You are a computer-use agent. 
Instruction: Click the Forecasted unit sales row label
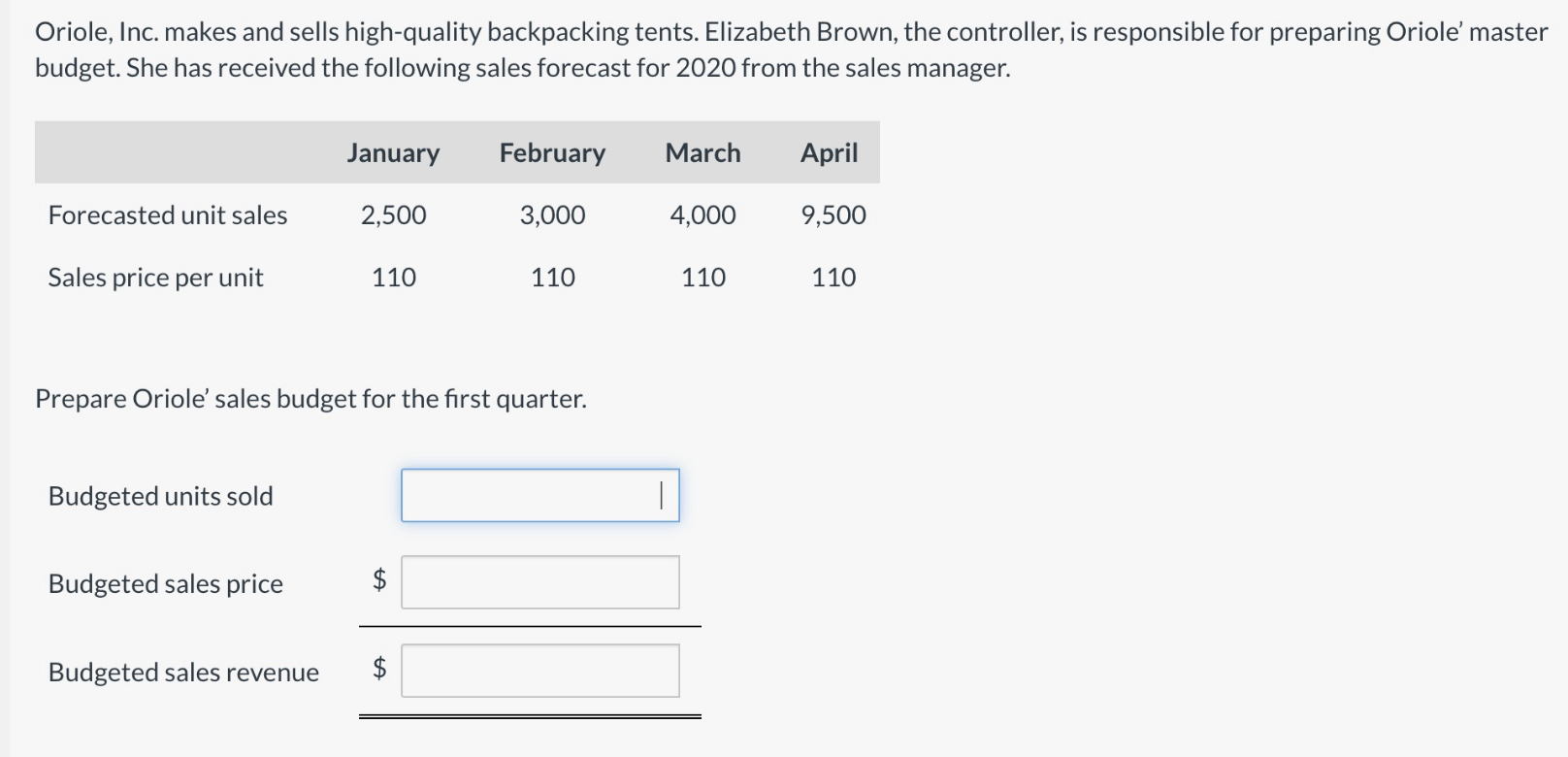point(168,215)
